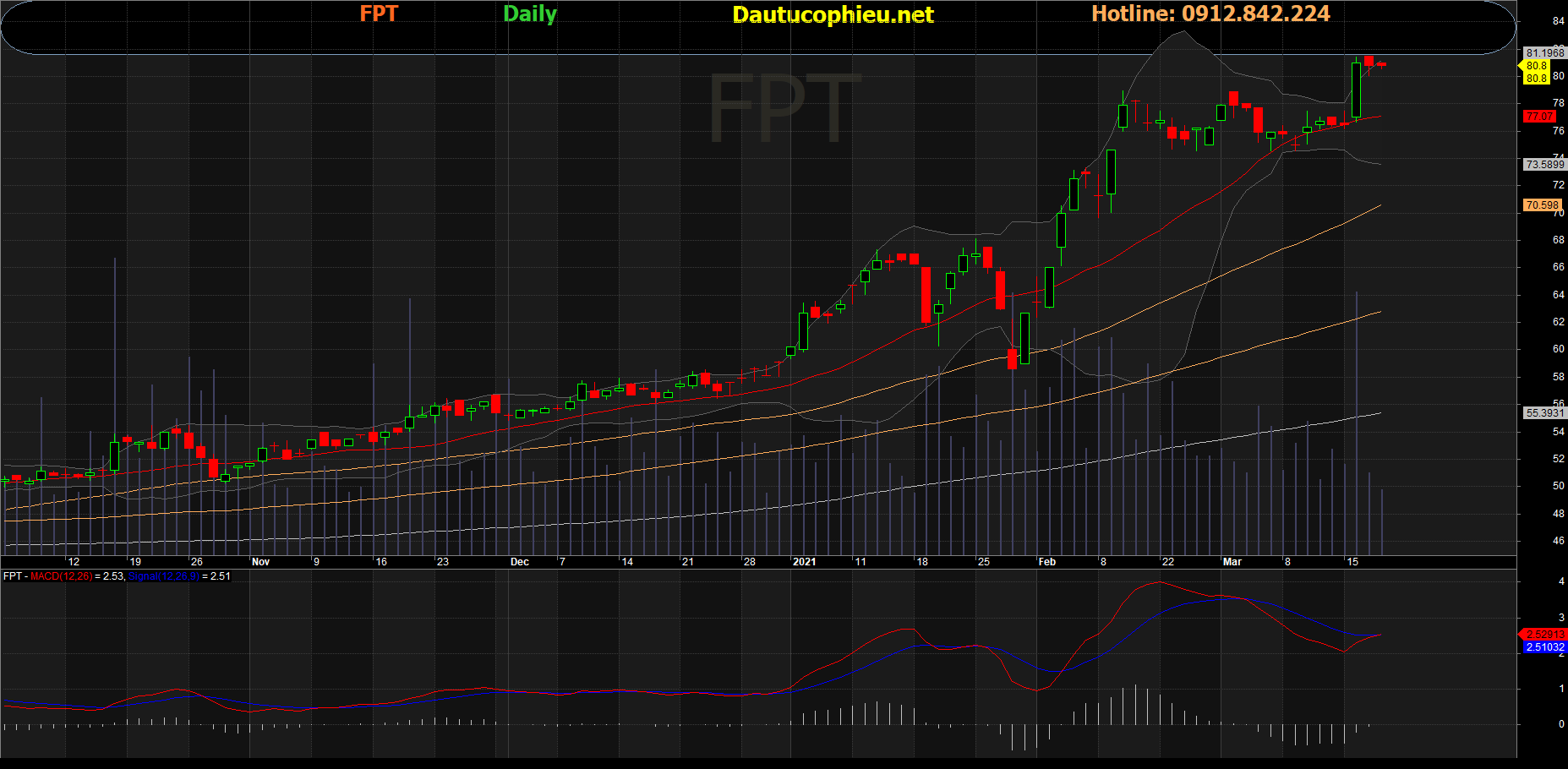This screenshot has height=769, width=1568.
Task: Click date axis label 15
Action: coord(1352,562)
